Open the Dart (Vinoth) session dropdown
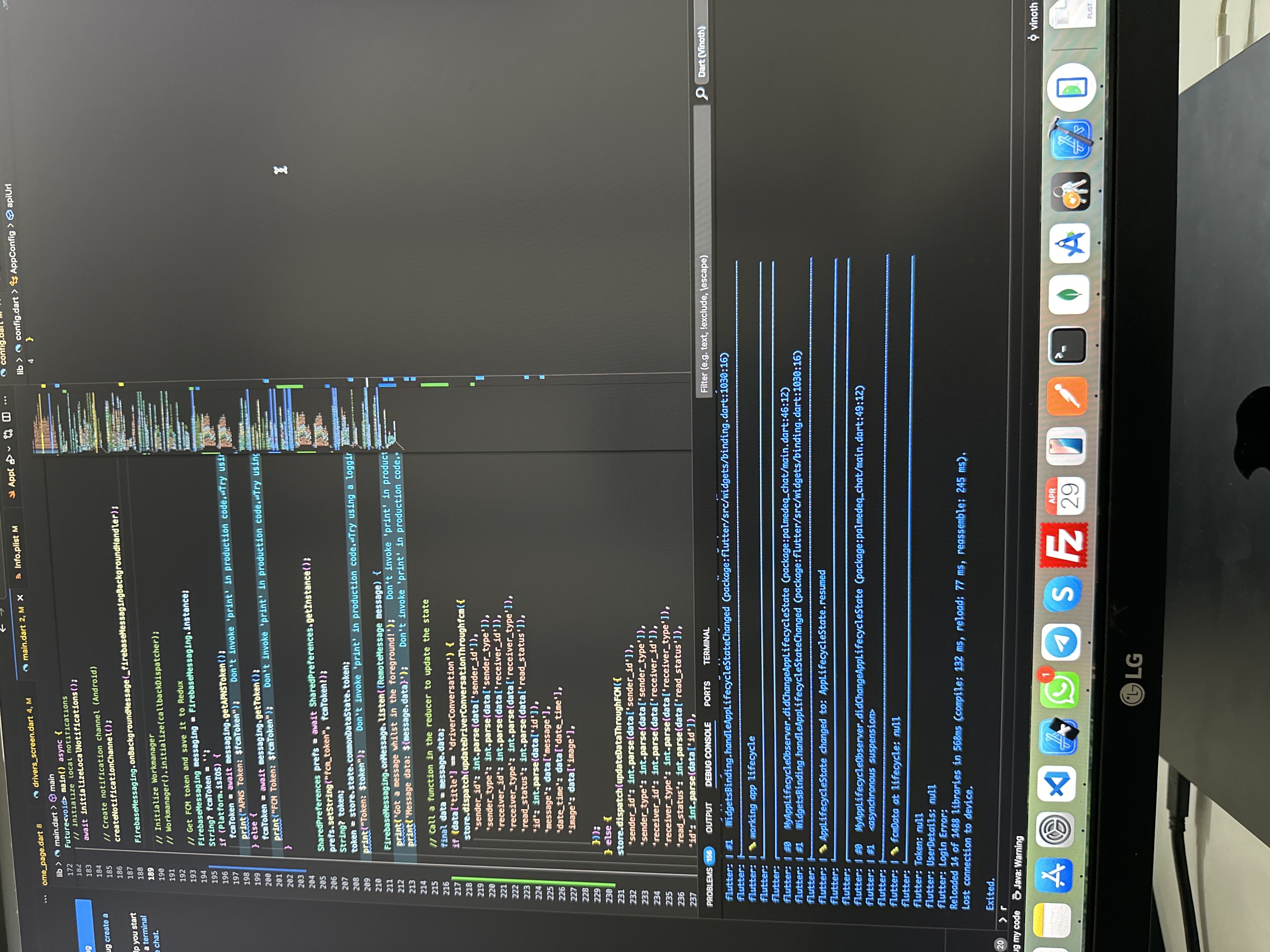The width and height of the screenshot is (1270, 952). pyautogui.click(x=701, y=52)
